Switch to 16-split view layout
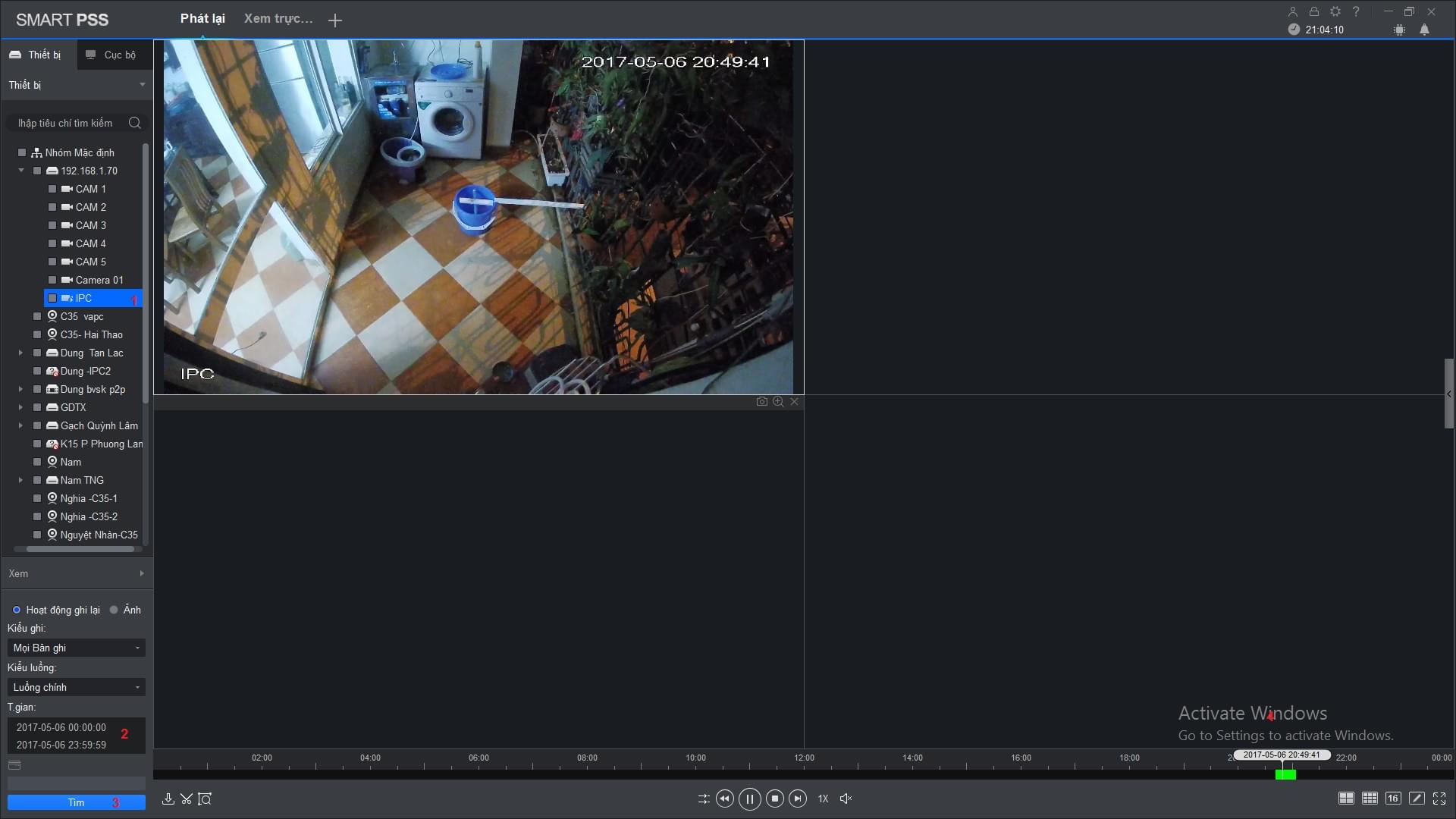Viewport: 1456px width, 819px height. (x=1392, y=799)
